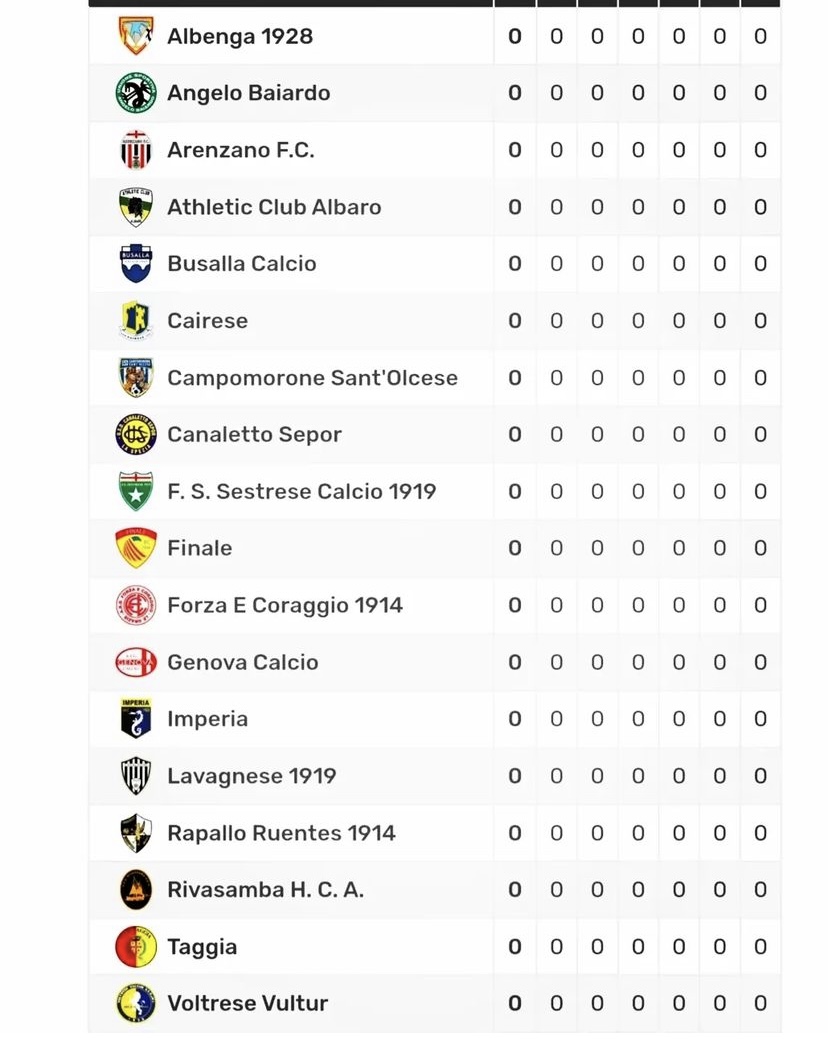Click the Rivasamba H. C. A. name
Screen dimensions: 828x1039
(x=266, y=889)
